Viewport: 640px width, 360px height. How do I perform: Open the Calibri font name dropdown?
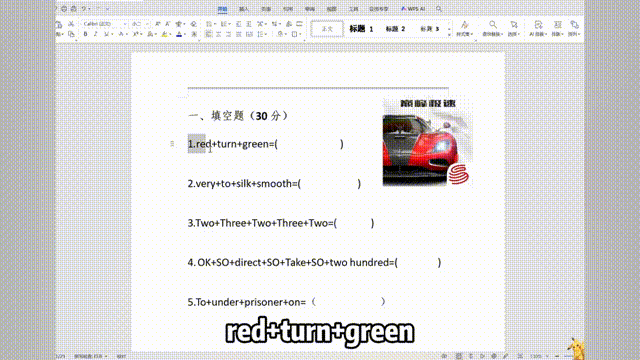[104, 24]
